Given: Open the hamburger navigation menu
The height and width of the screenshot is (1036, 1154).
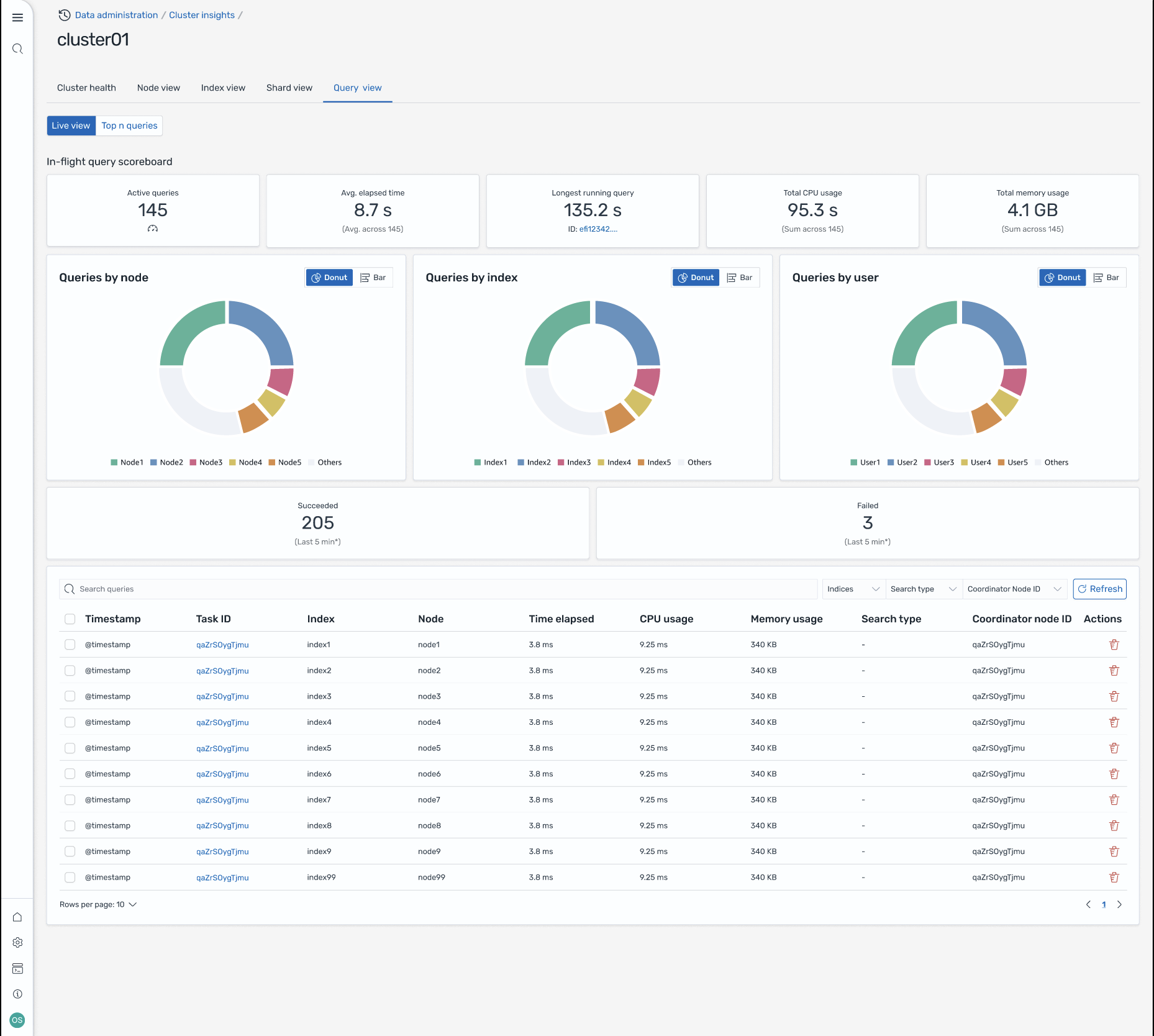Looking at the screenshot, I should pos(17,17).
